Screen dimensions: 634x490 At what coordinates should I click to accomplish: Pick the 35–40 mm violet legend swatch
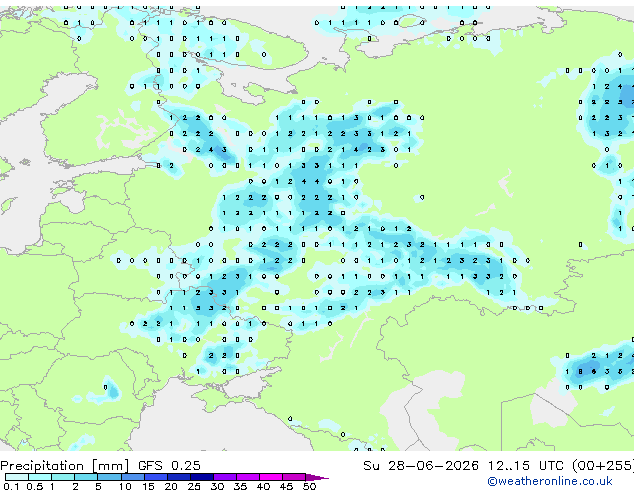(x=248, y=477)
